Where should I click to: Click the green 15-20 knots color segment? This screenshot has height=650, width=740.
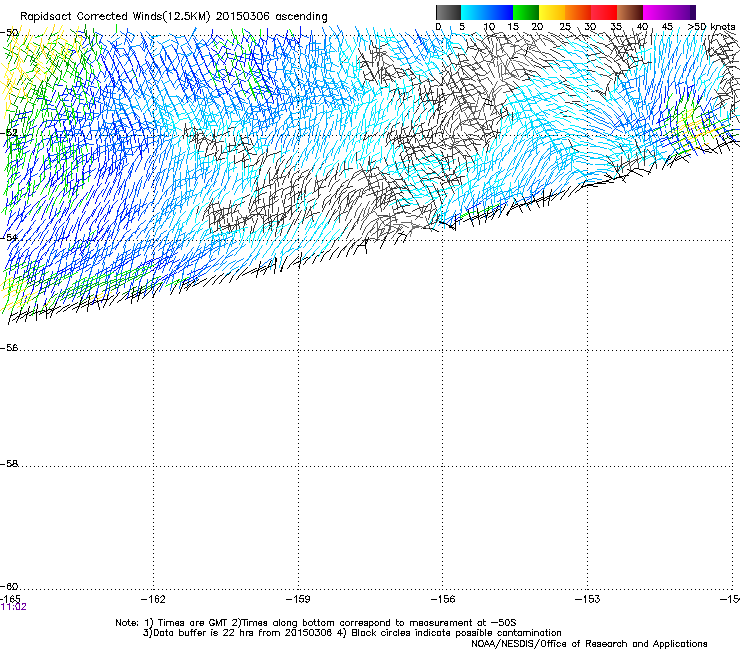point(526,12)
